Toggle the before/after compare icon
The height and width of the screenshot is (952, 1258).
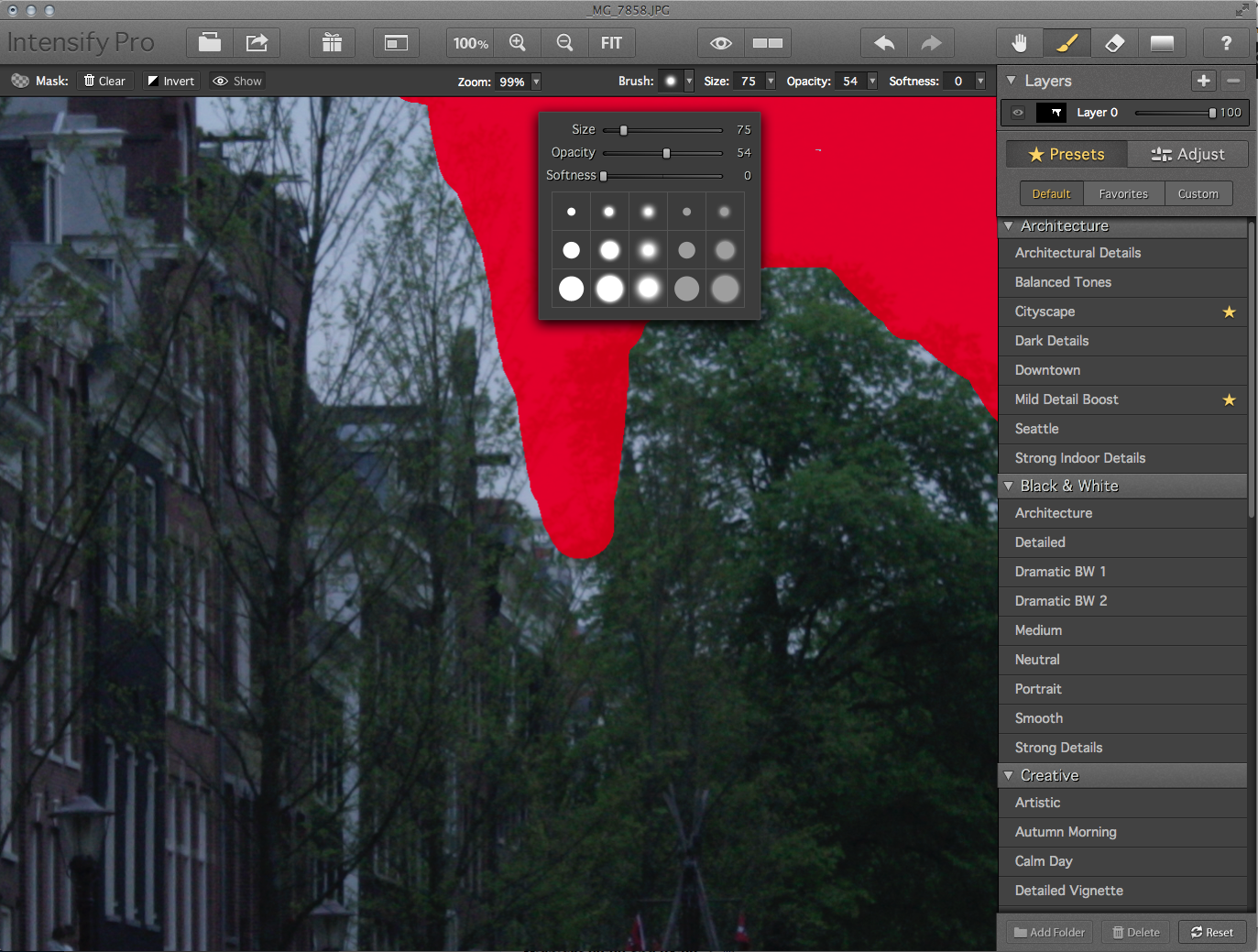768,42
